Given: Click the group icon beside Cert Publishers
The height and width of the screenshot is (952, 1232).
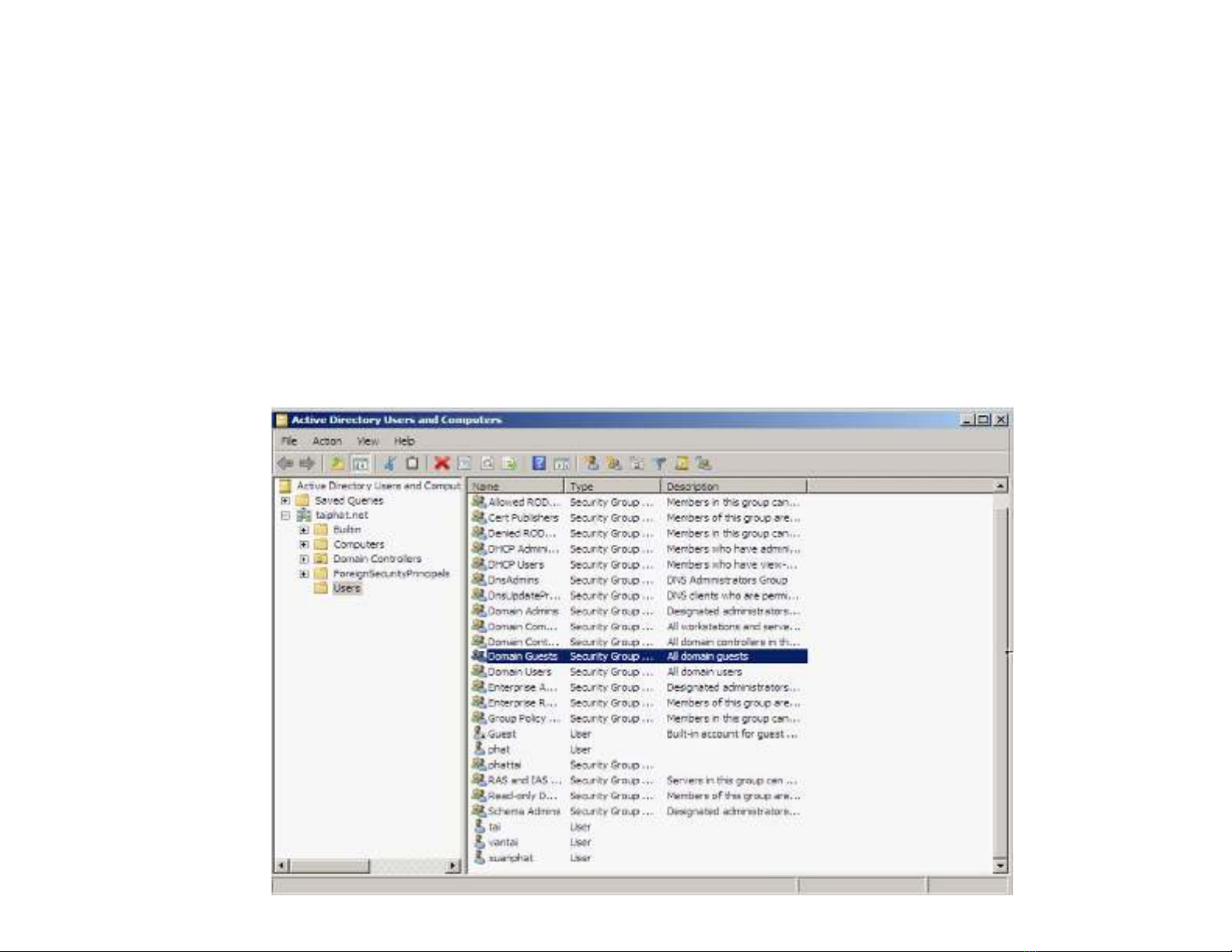Looking at the screenshot, I should tap(479, 517).
